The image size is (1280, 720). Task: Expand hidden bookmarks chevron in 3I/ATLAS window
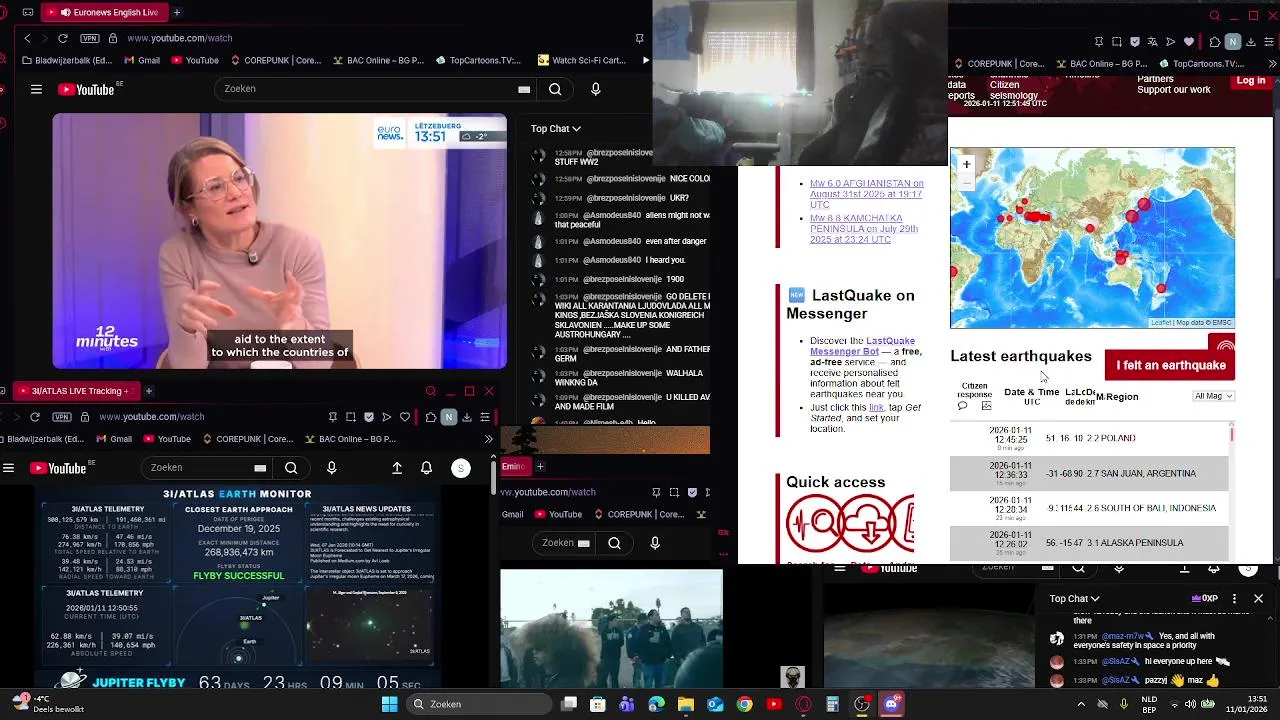click(488, 439)
